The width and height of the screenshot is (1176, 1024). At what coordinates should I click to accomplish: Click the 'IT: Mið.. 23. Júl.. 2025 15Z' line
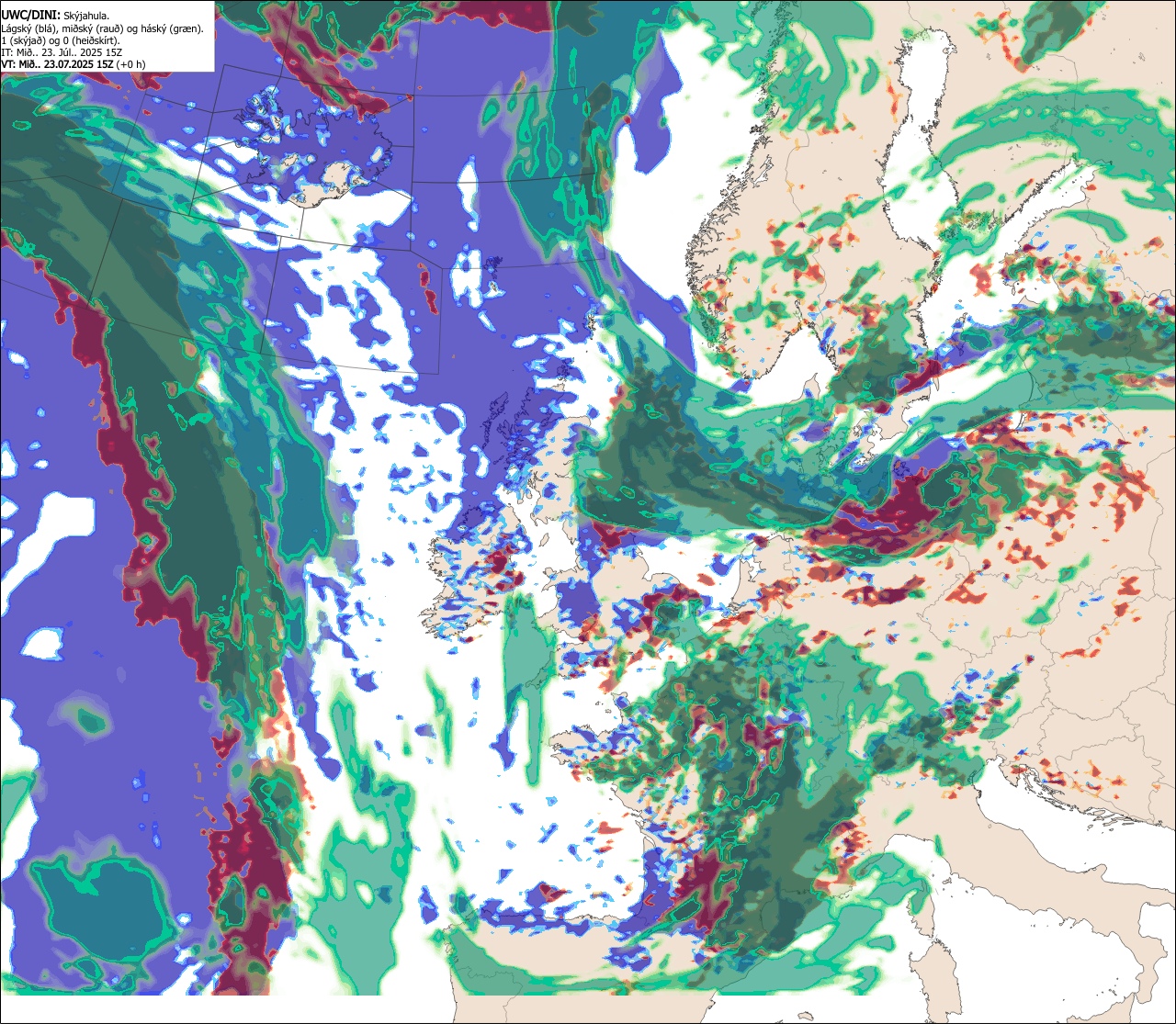pos(62,52)
